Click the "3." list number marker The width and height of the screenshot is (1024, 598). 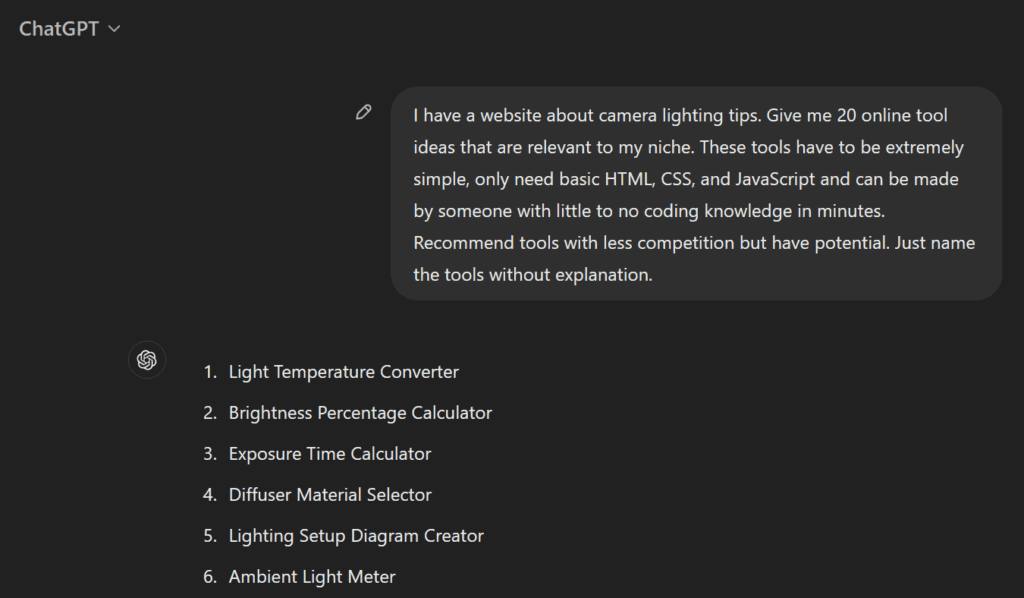click(x=210, y=454)
